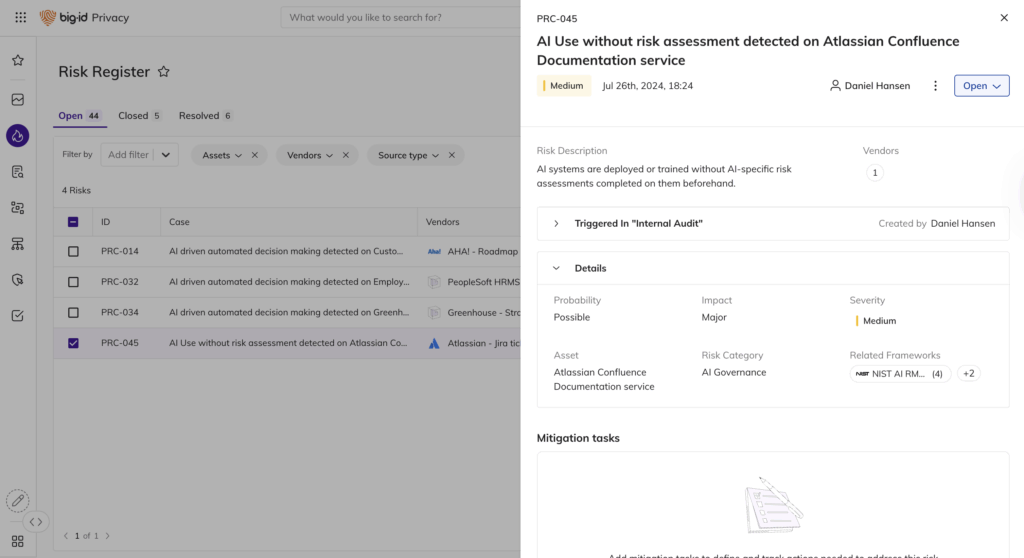Select the flame risk icon in sidebar
The image size is (1024, 558).
point(18,136)
